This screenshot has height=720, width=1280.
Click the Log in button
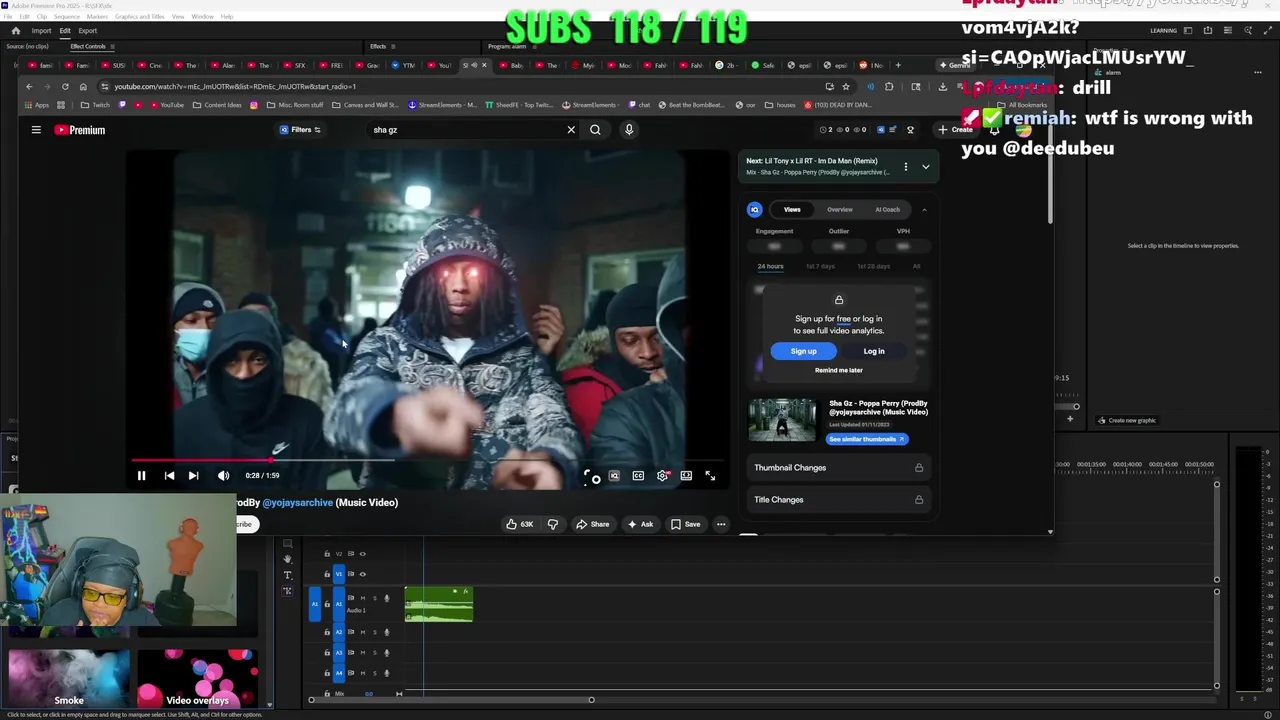pos(874,351)
